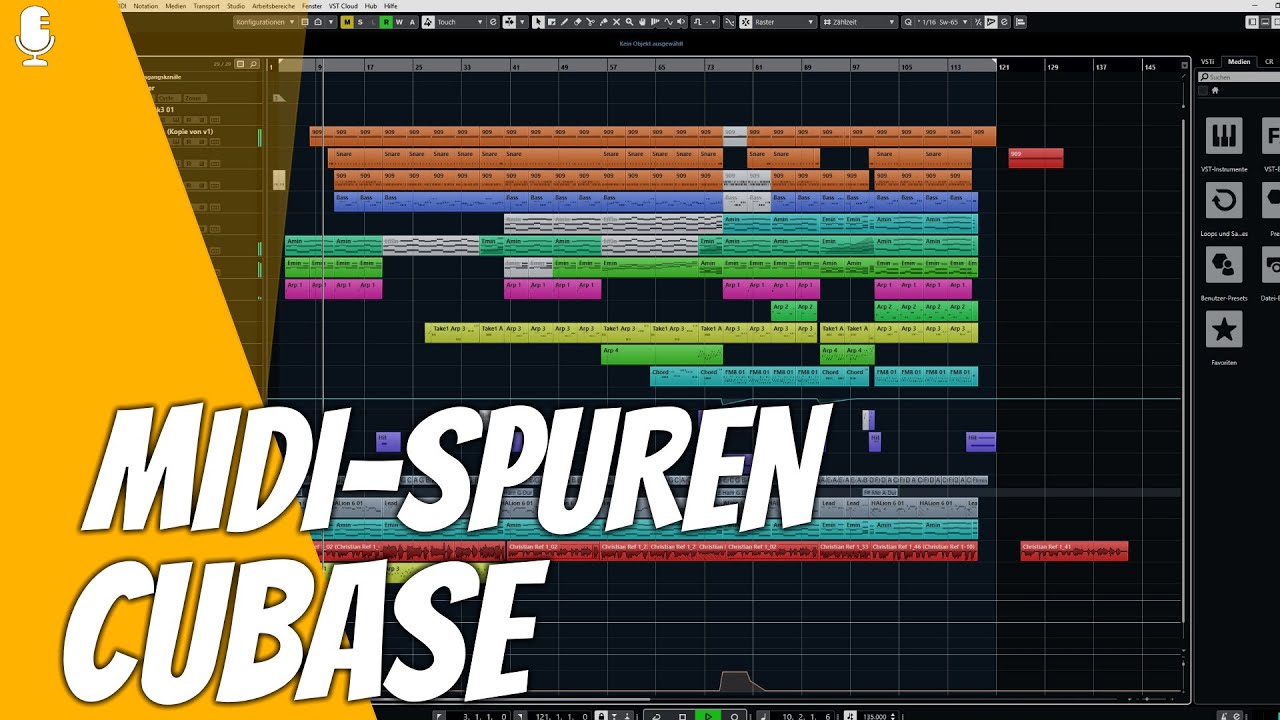Toggle the lower zone visibility button
Image resolution: width=1280 pixels, height=720 pixels.
pos(1265,22)
